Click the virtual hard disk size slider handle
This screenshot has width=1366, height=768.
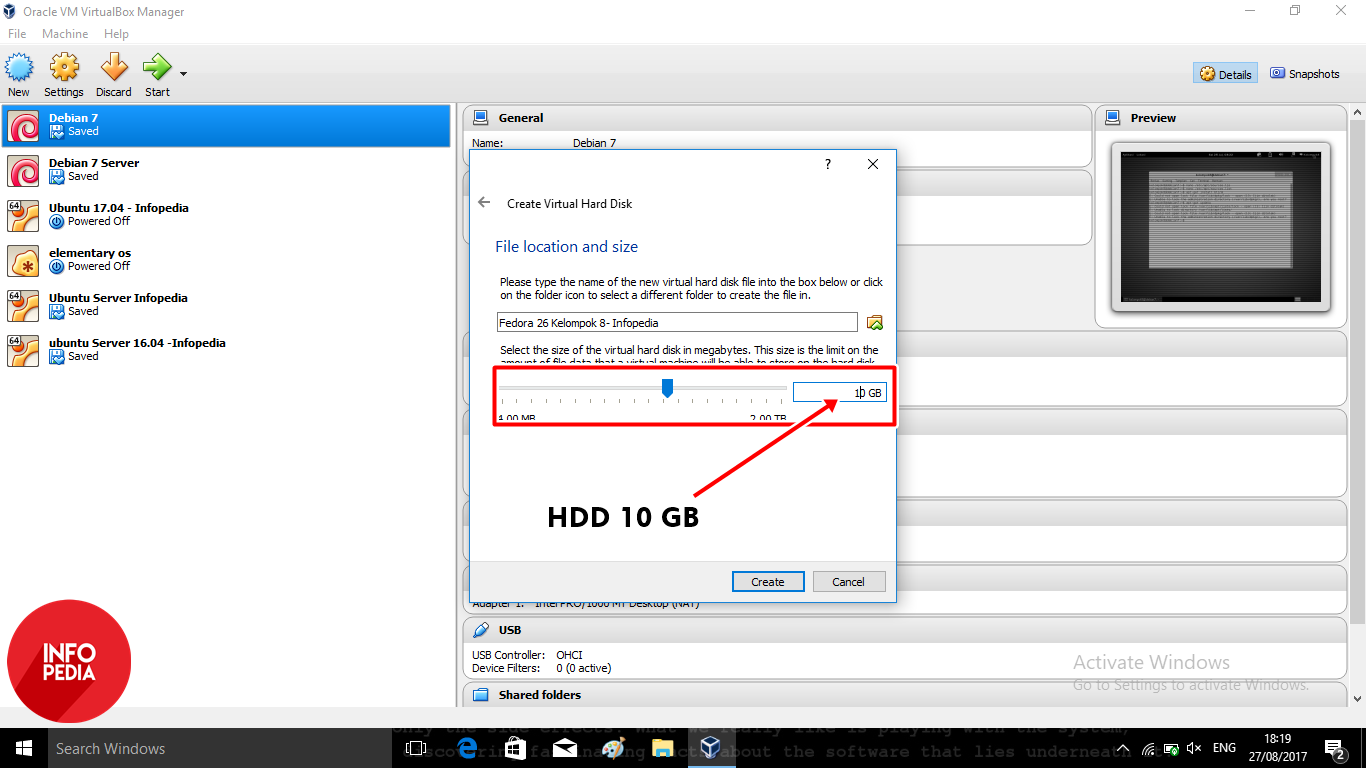[x=667, y=388]
